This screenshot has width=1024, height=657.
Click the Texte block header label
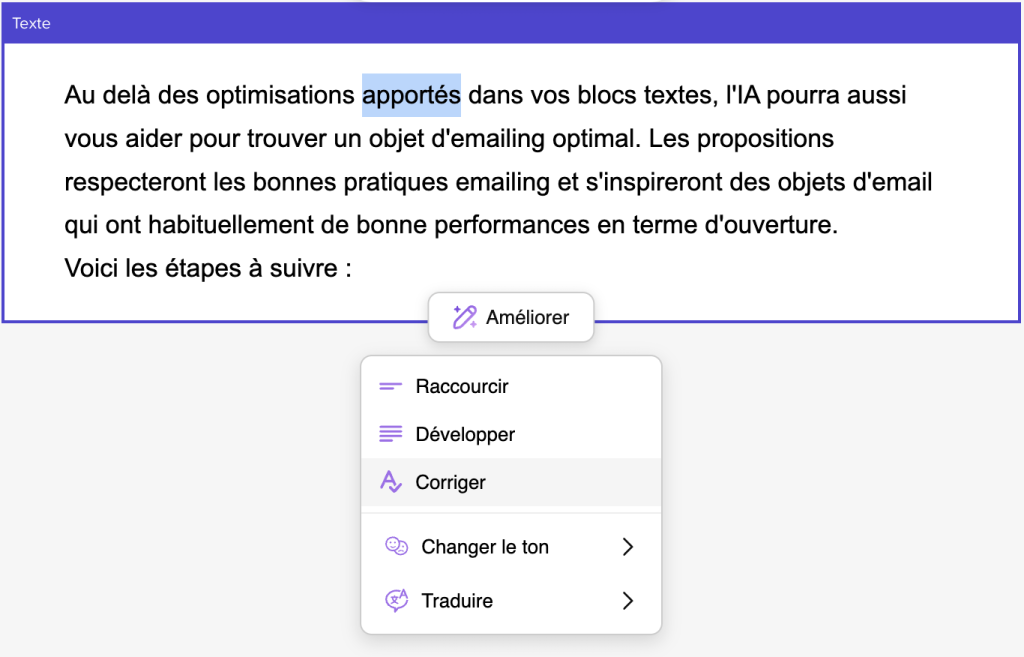(31, 23)
